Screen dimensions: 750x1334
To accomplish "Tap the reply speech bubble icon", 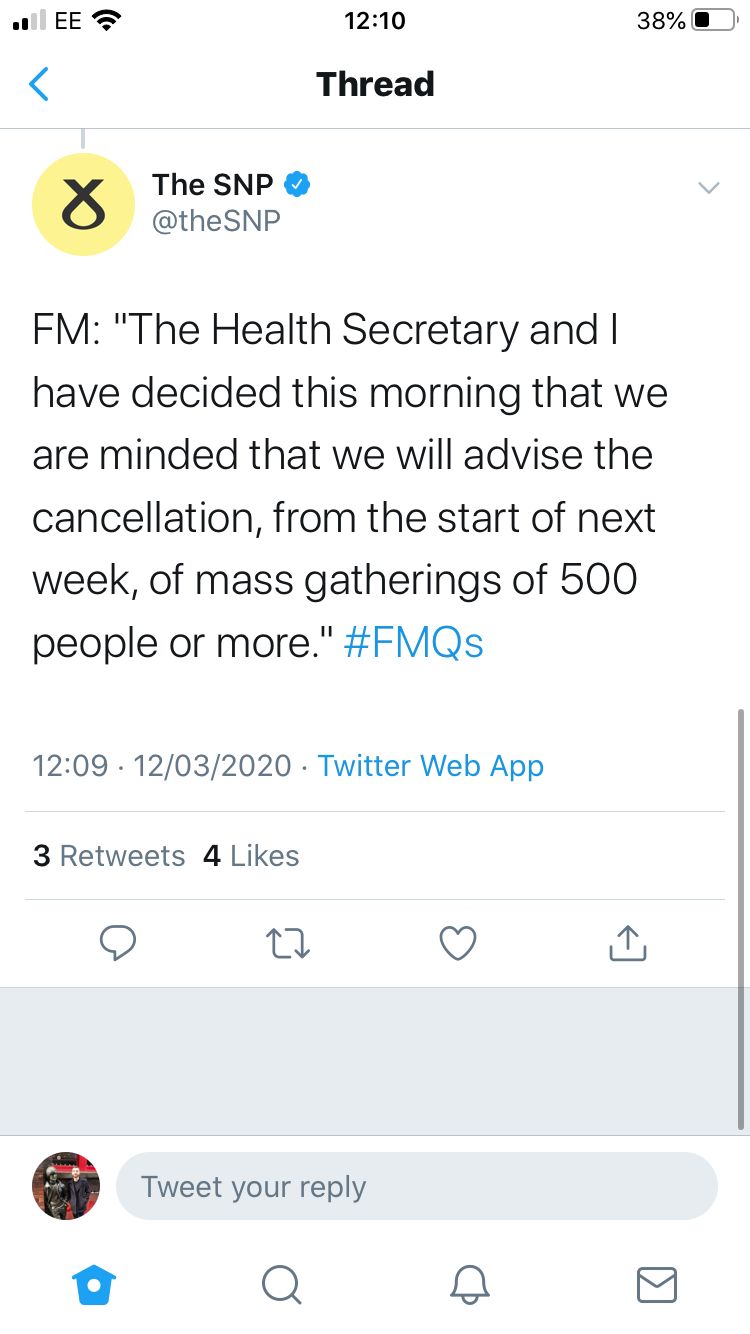I will (118, 942).
